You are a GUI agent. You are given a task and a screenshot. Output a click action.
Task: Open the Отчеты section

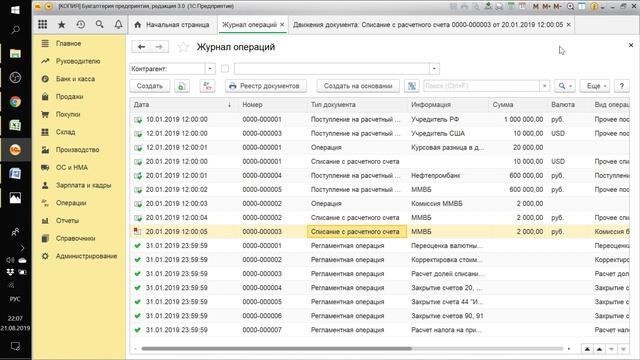(79, 220)
